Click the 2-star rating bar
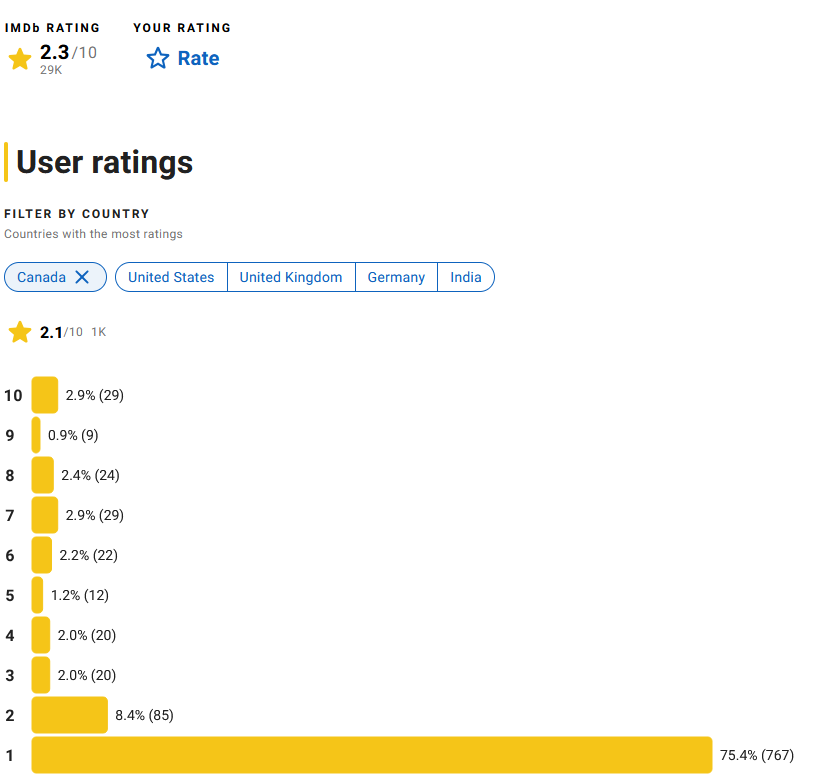The width and height of the screenshot is (823, 778). point(70,715)
